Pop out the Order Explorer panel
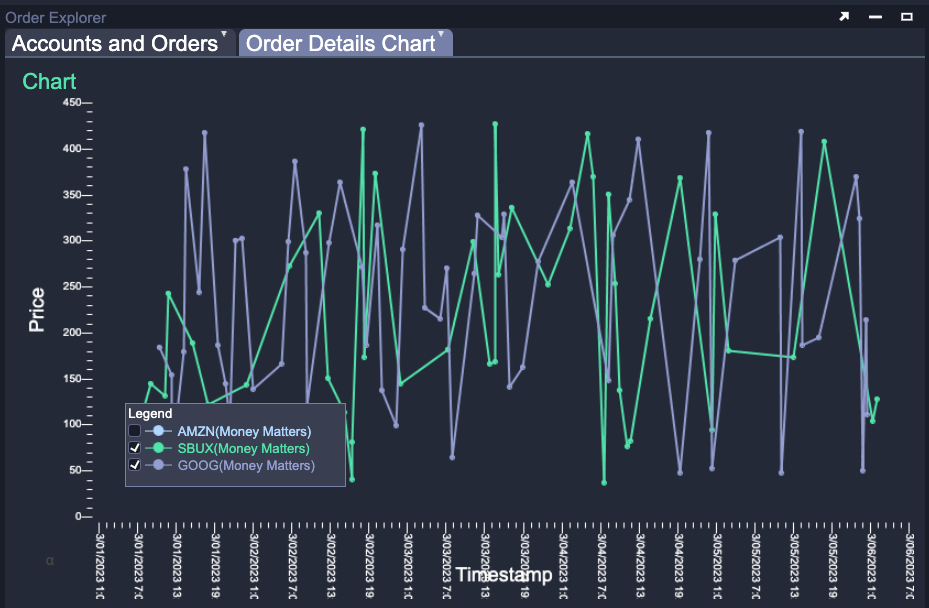 pos(844,17)
